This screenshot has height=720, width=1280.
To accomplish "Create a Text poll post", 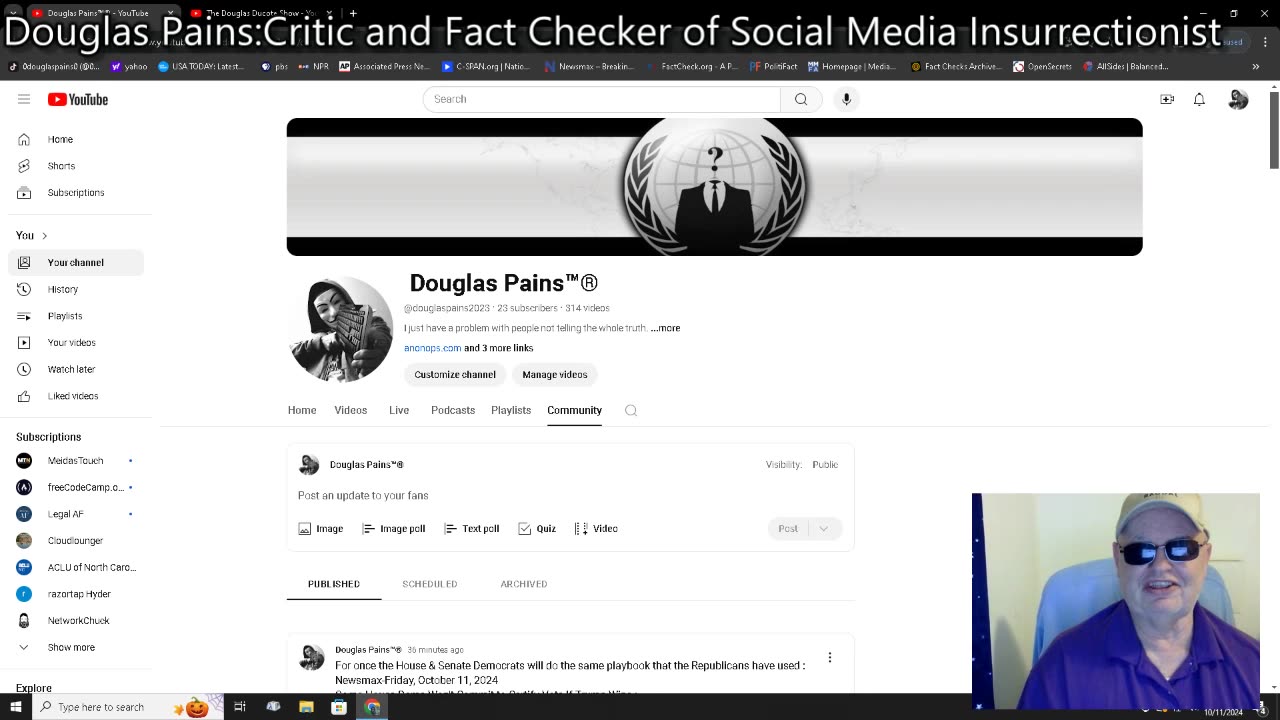I will 472,528.
